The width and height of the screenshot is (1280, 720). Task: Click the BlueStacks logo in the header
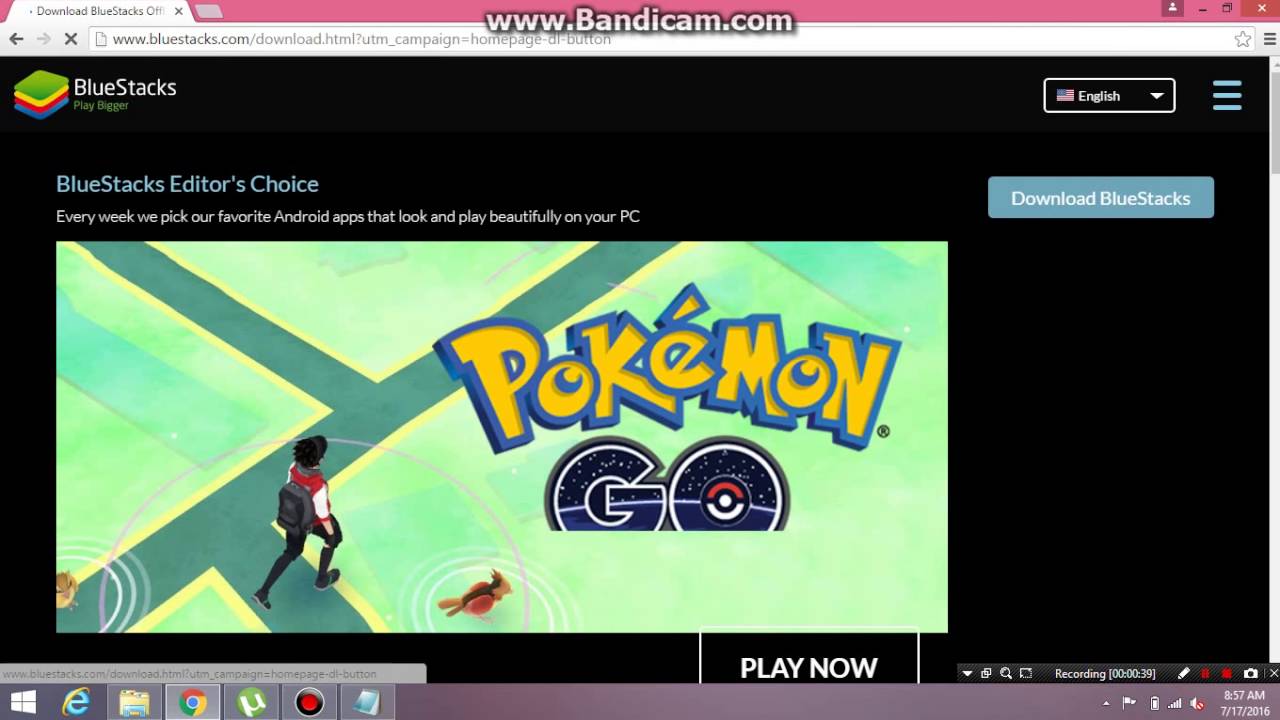pyautogui.click(x=95, y=95)
